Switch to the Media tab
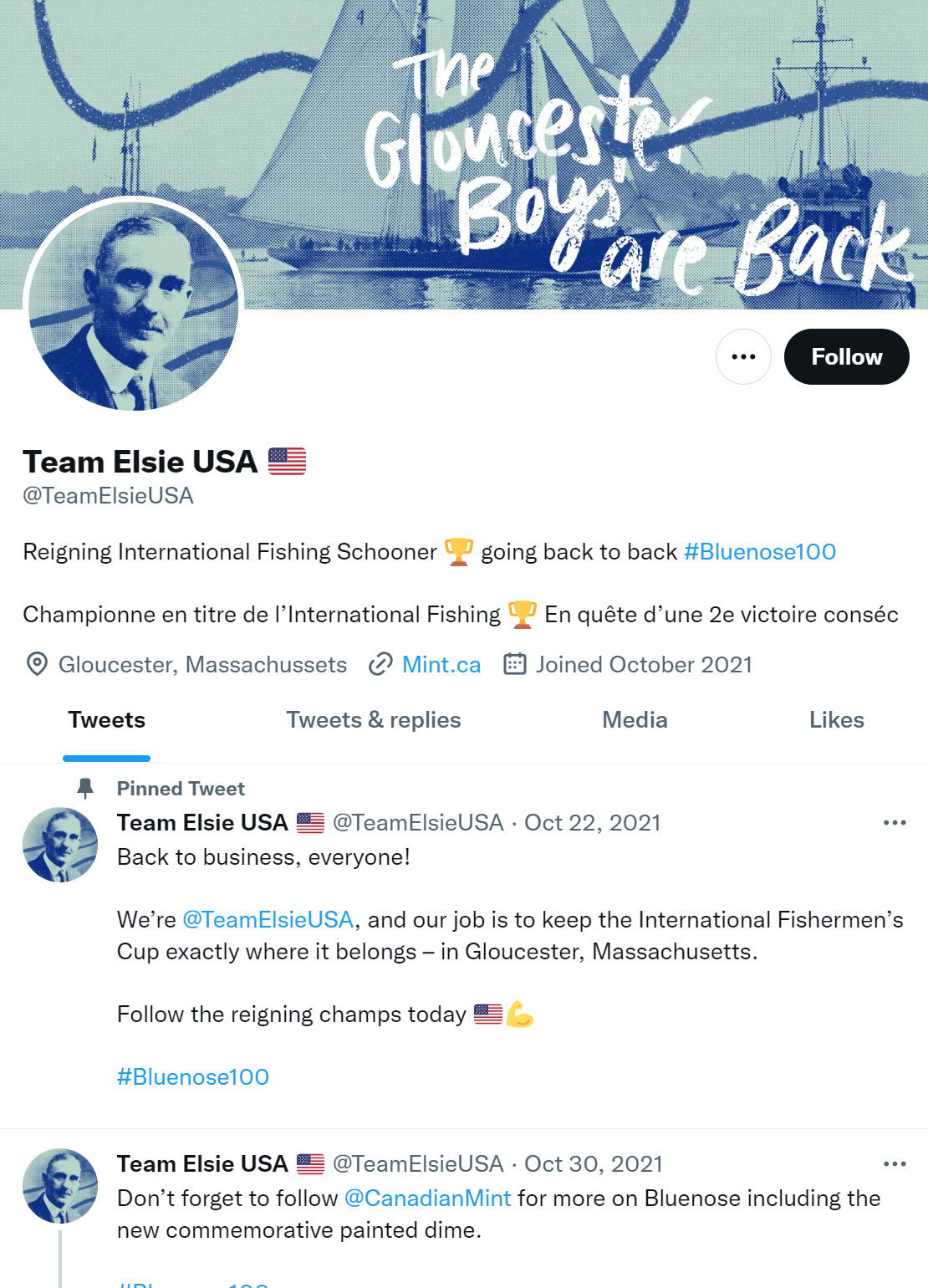Image resolution: width=928 pixels, height=1288 pixels. (635, 720)
